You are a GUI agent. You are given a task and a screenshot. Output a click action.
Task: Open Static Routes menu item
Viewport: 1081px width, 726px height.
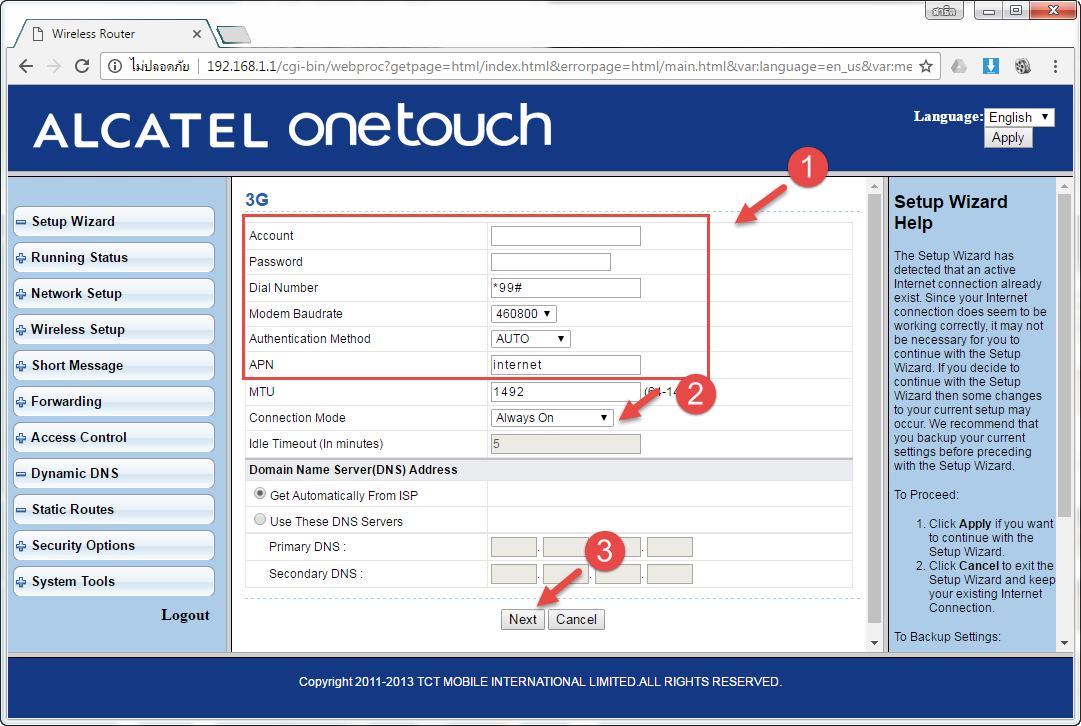(114, 510)
